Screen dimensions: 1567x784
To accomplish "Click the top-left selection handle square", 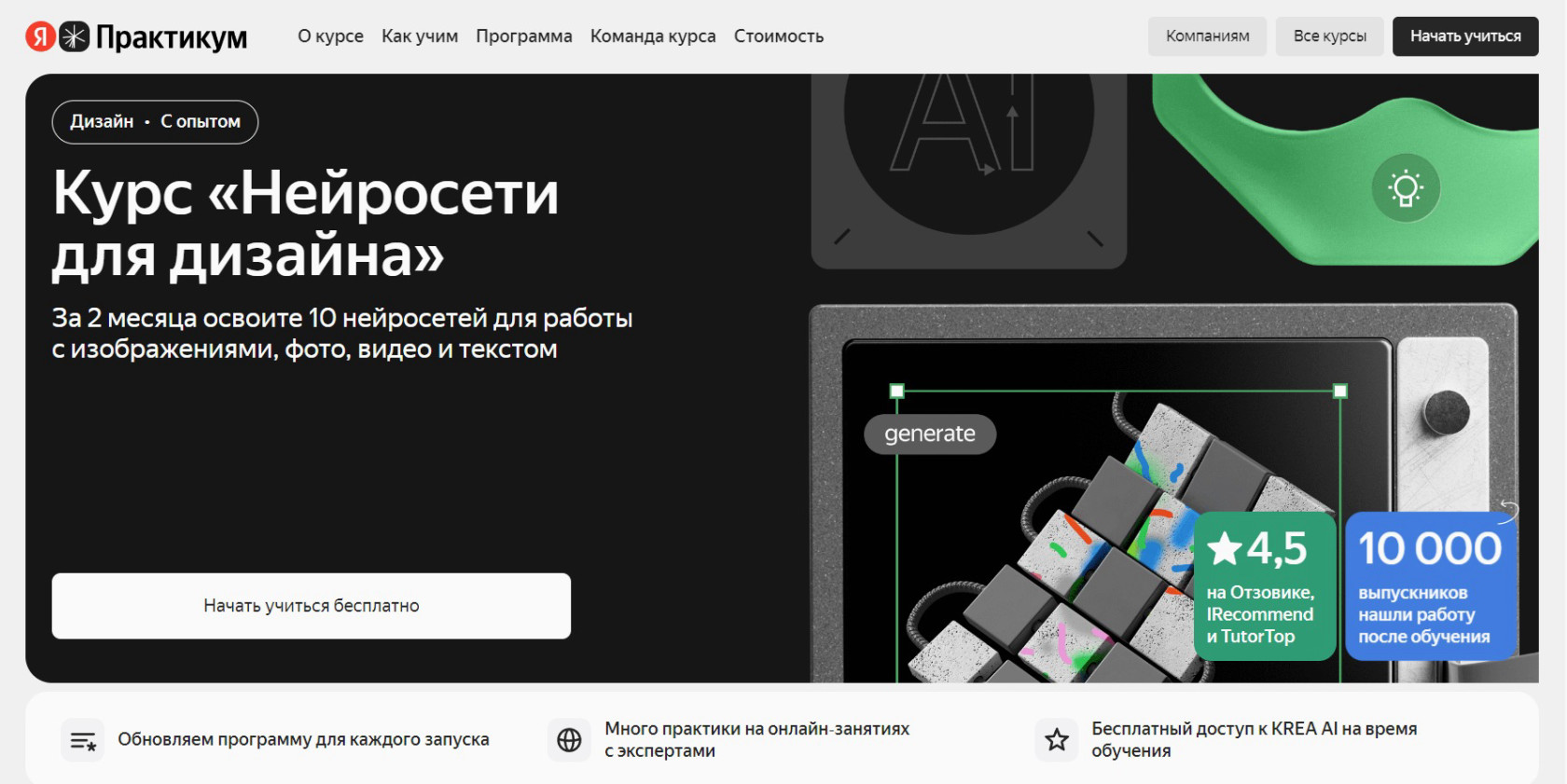I will 897,392.
